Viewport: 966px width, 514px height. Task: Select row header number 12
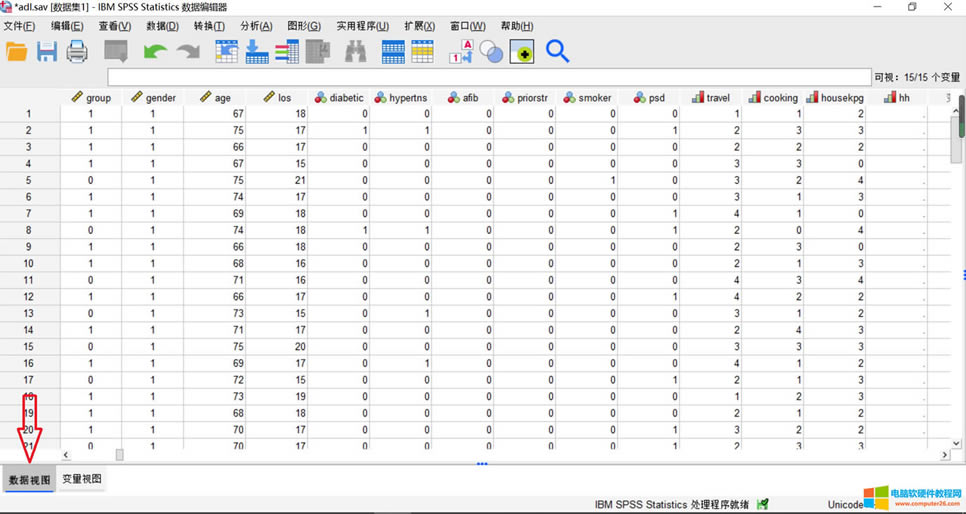tap(29, 296)
